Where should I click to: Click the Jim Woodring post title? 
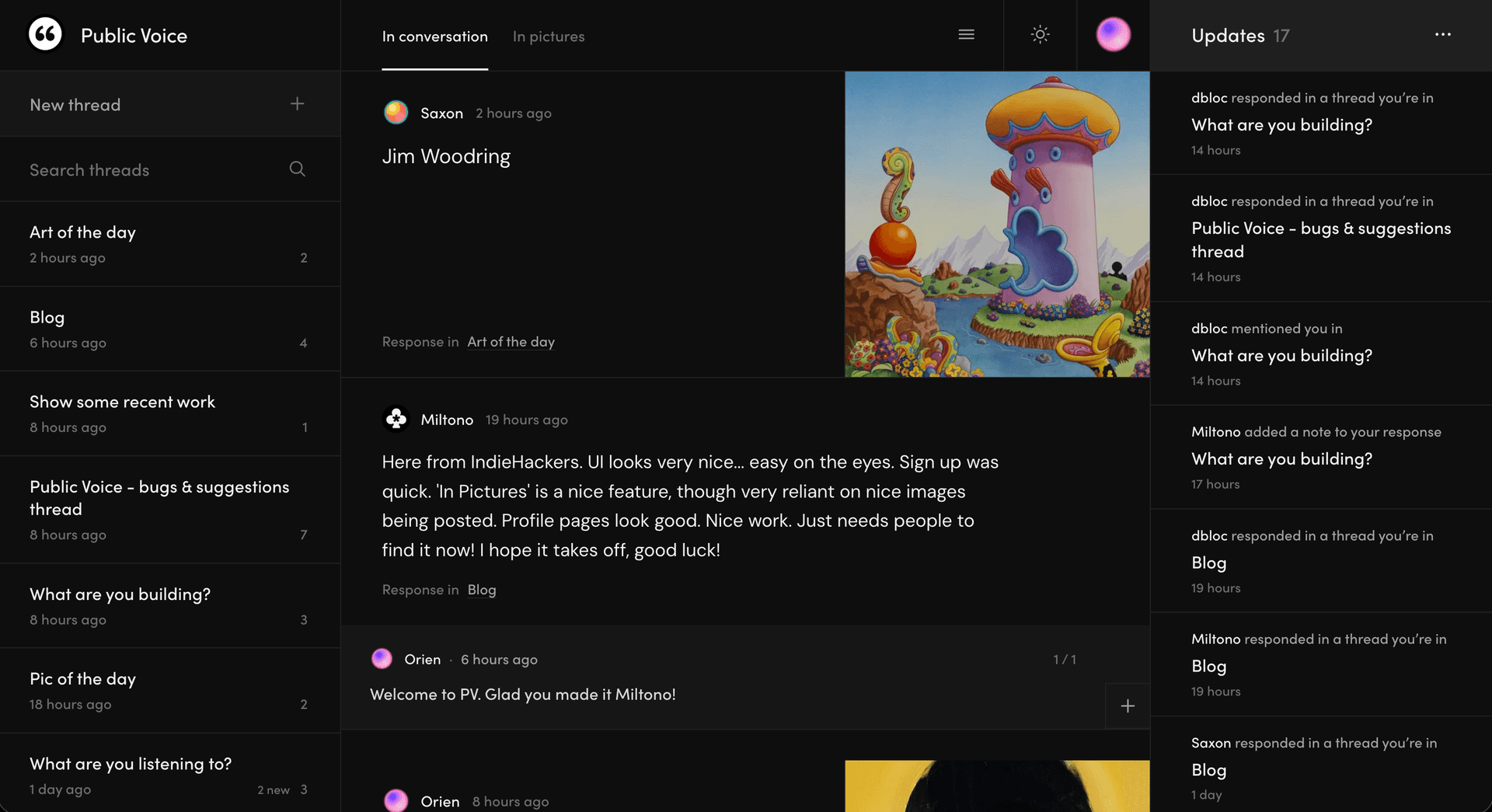[446, 156]
